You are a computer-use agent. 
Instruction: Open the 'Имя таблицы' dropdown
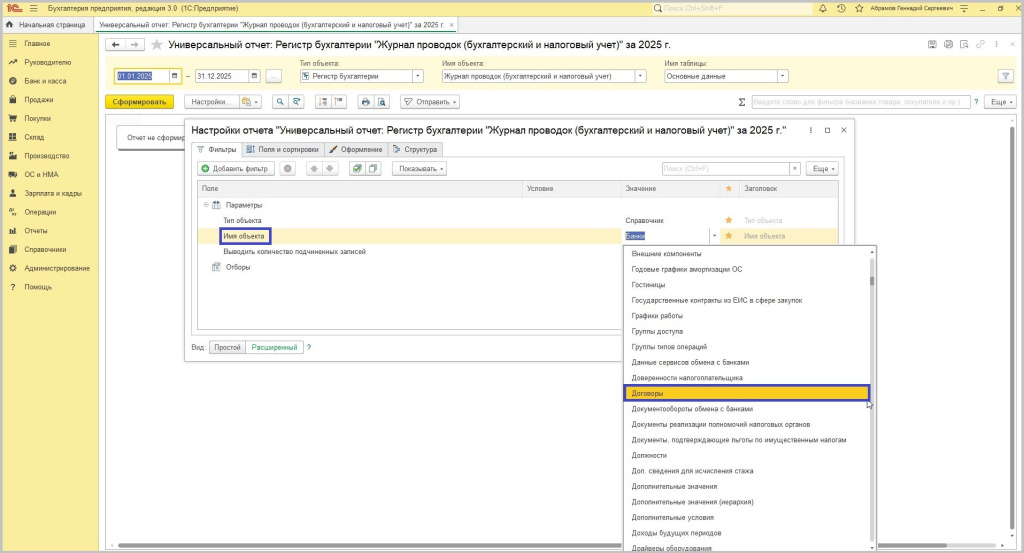click(782, 76)
